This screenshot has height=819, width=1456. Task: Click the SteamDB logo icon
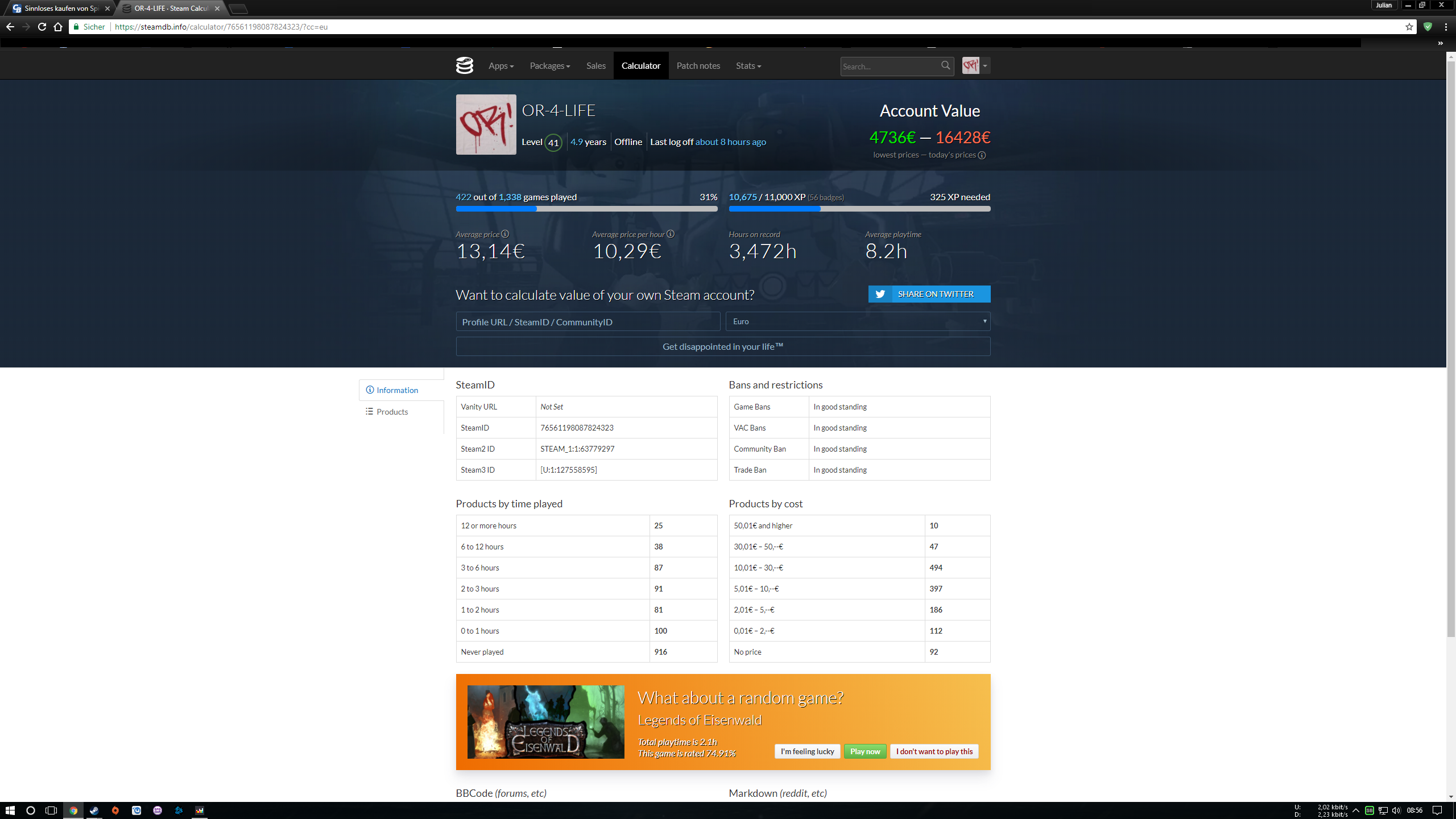click(464, 66)
